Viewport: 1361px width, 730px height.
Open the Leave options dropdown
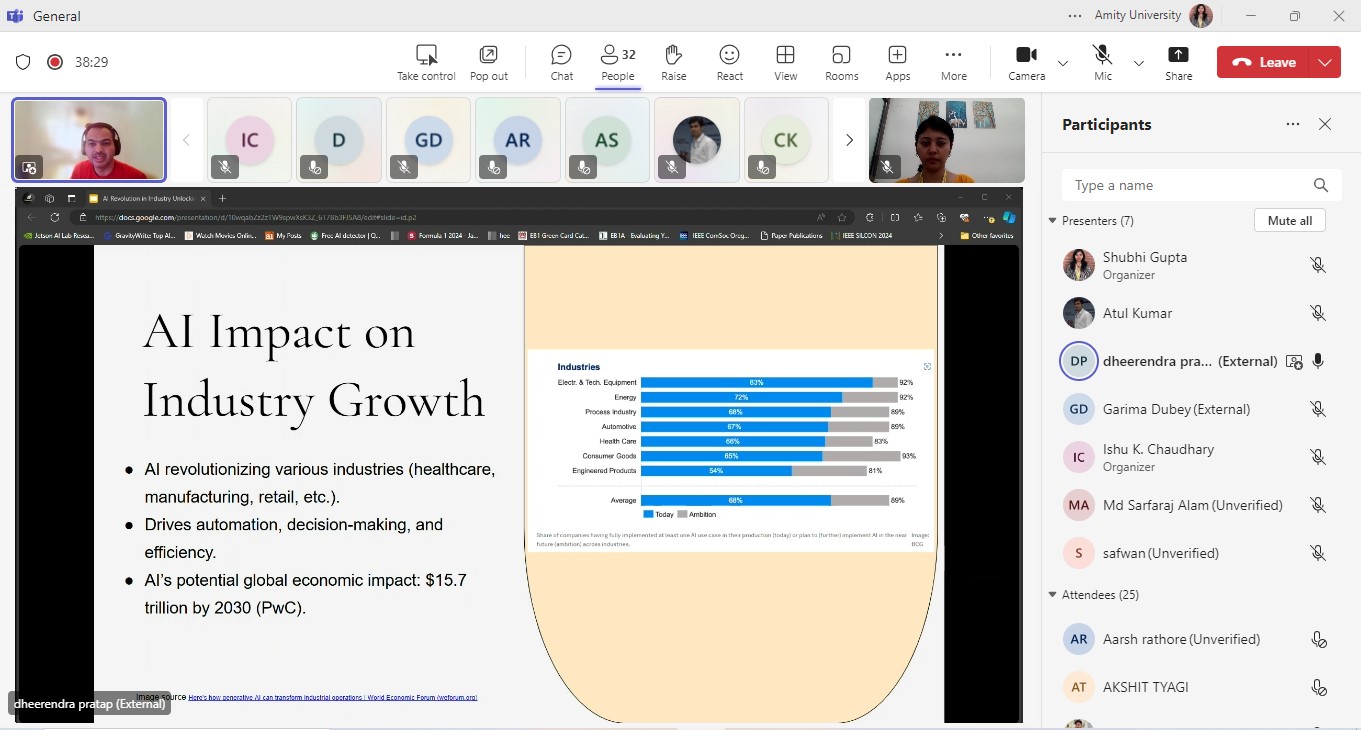[x=1325, y=62]
